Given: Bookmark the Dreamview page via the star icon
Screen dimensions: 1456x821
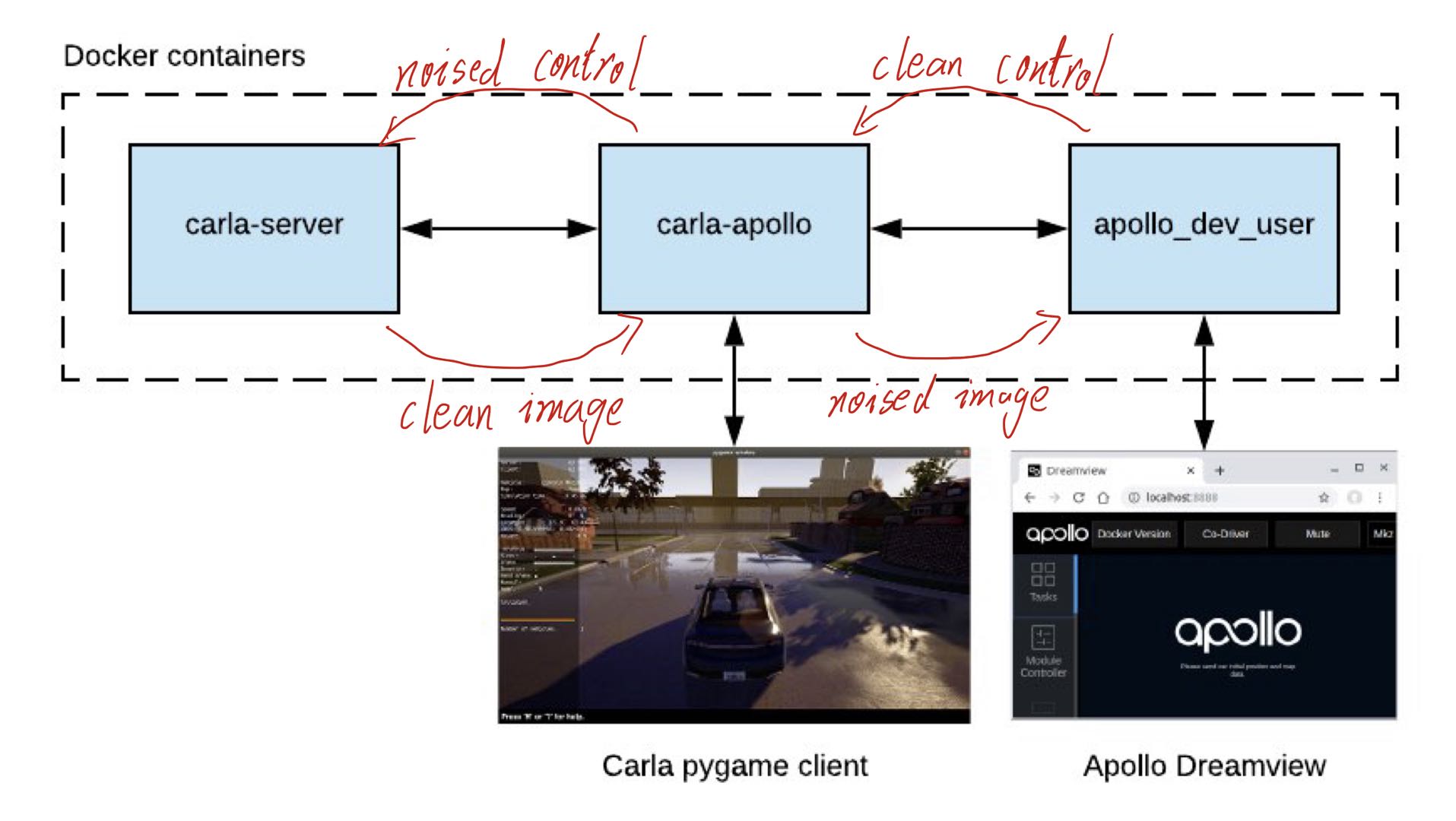Looking at the screenshot, I should [1323, 498].
